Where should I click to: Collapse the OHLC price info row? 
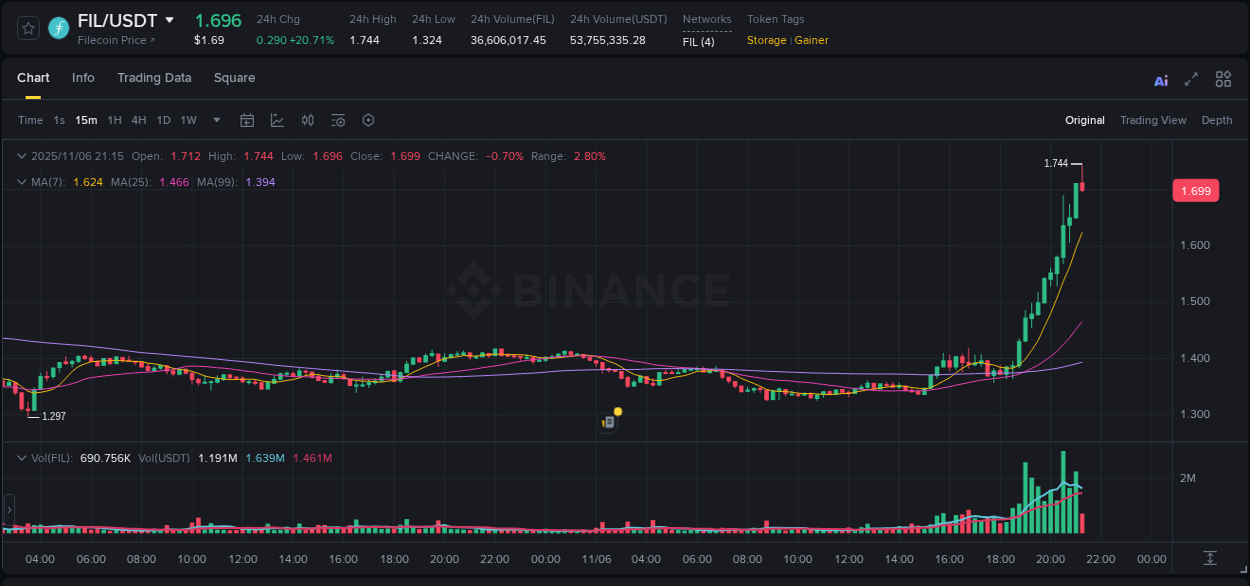tap(22, 156)
